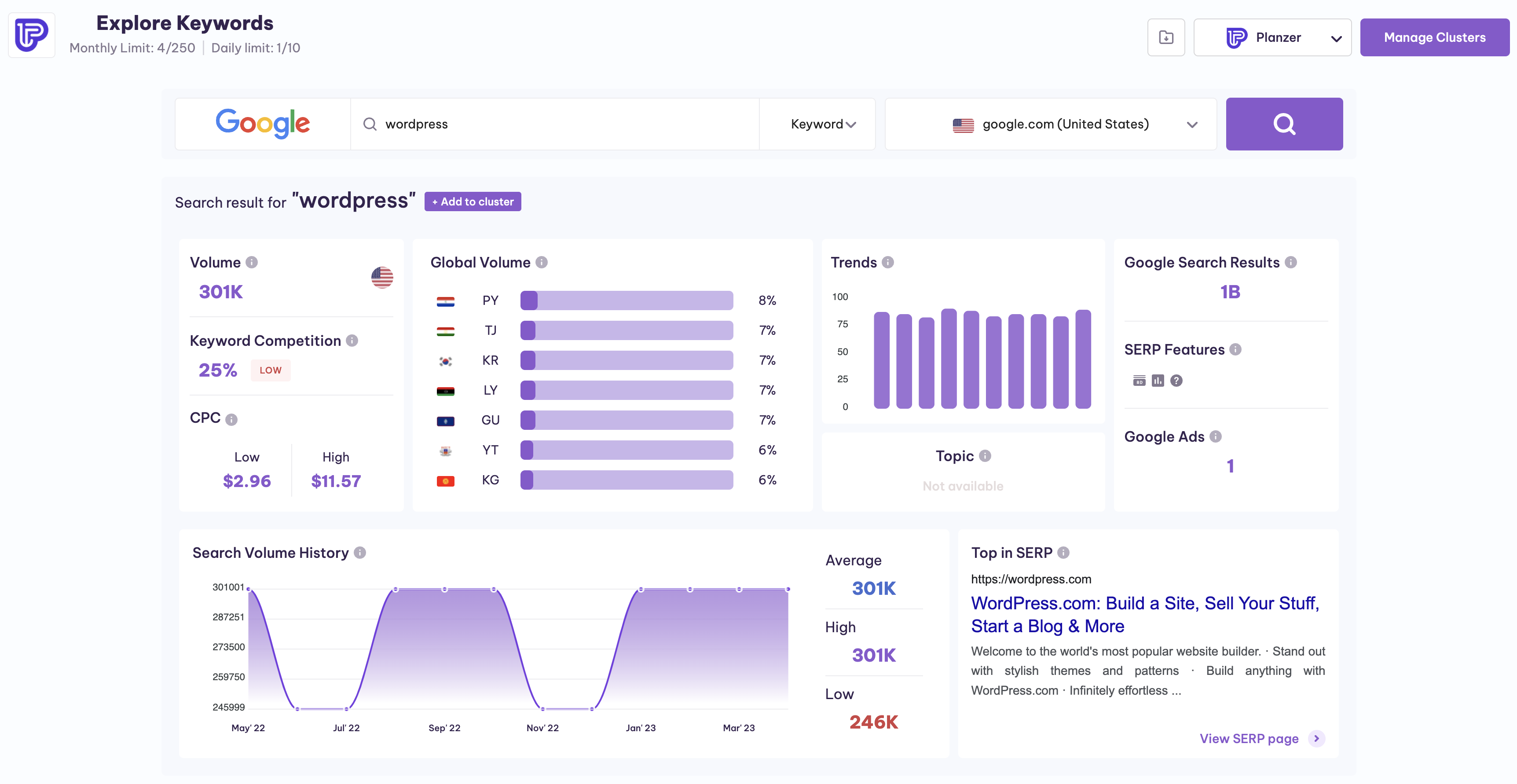Click the Google Ads info icon
1517x784 pixels.
(1215, 436)
